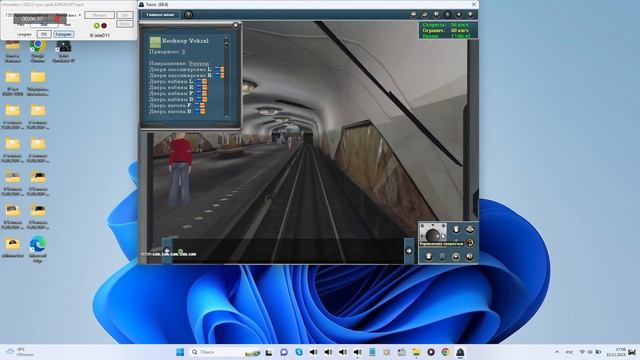The height and width of the screenshot is (360, 640).
Task: Click the red round indicator in Informator
Action: click(104, 25)
